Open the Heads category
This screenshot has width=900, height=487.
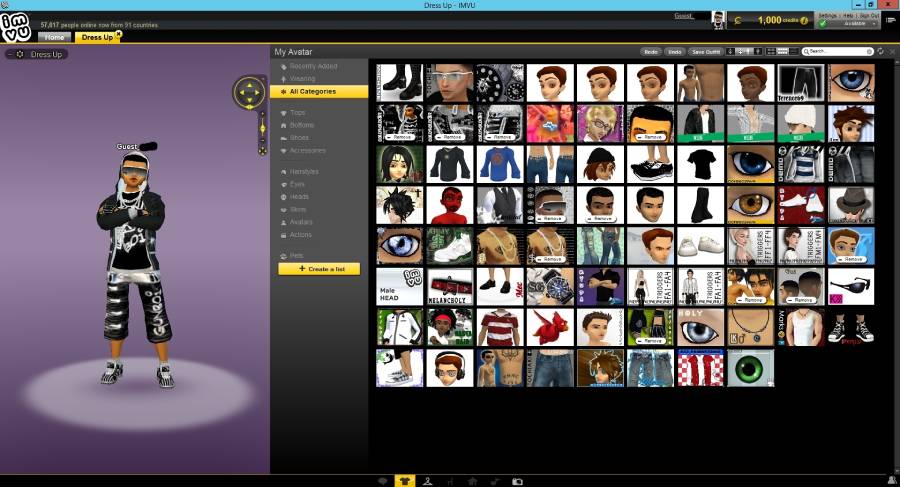tap(298, 197)
